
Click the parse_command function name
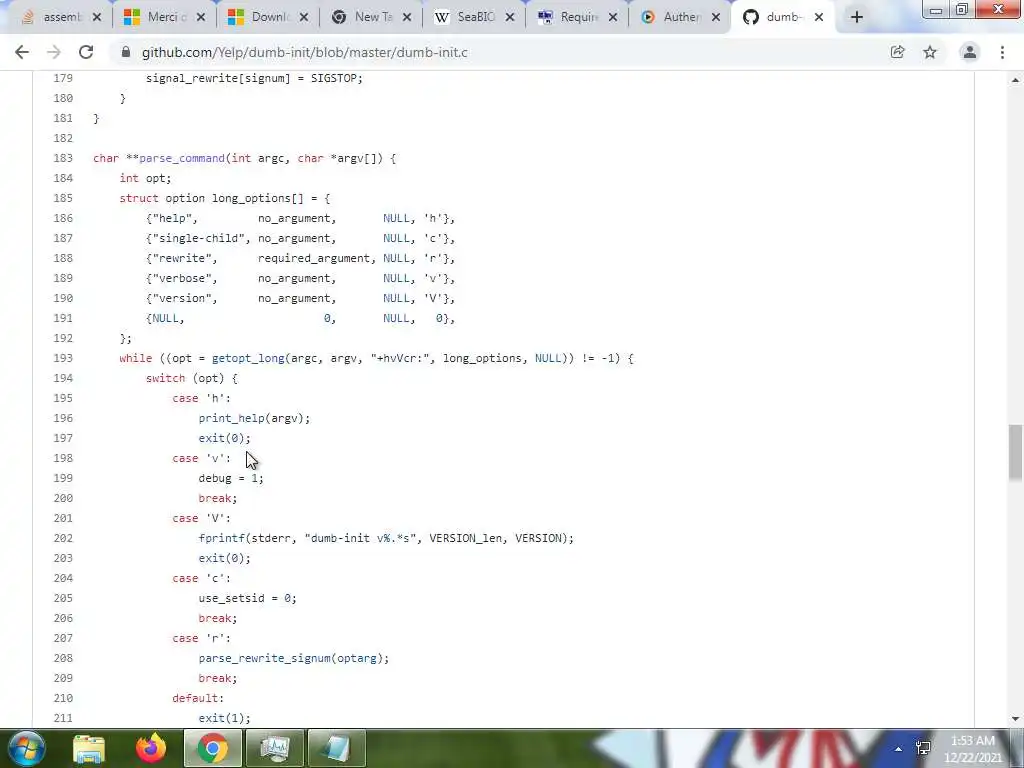(182, 158)
